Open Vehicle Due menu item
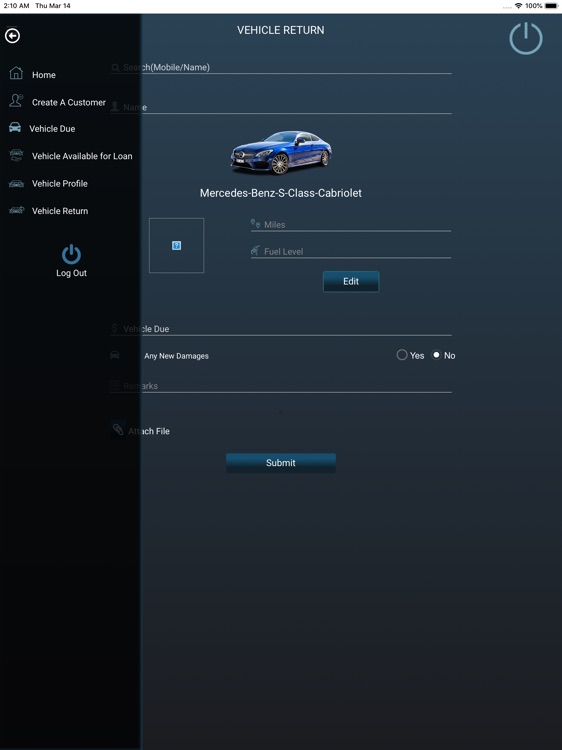The height and width of the screenshot is (750, 562). [52, 129]
